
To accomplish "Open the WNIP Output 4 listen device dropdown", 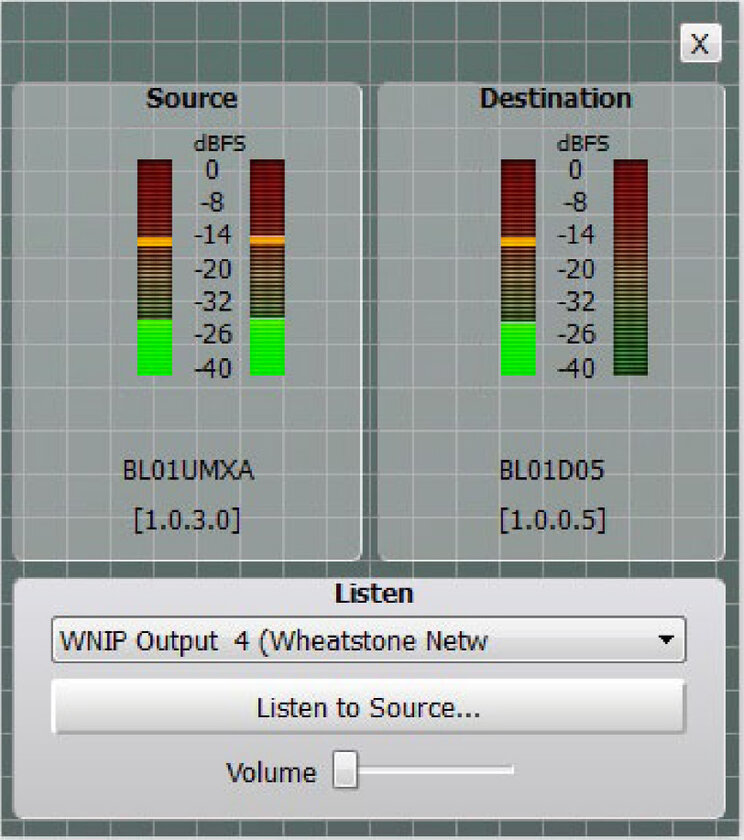I will click(x=369, y=640).
